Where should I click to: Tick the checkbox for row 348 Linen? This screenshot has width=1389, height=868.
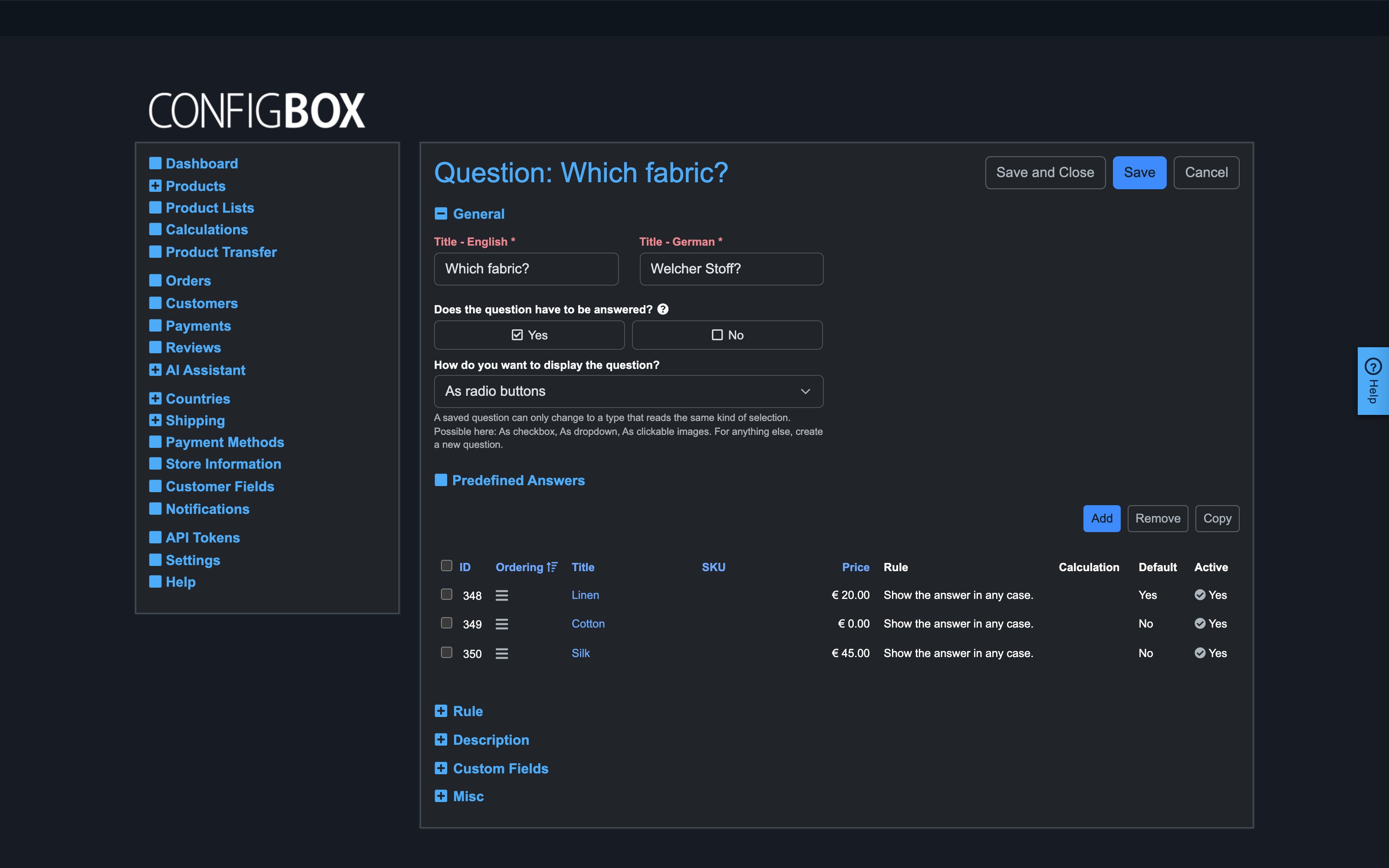(447, 594)
